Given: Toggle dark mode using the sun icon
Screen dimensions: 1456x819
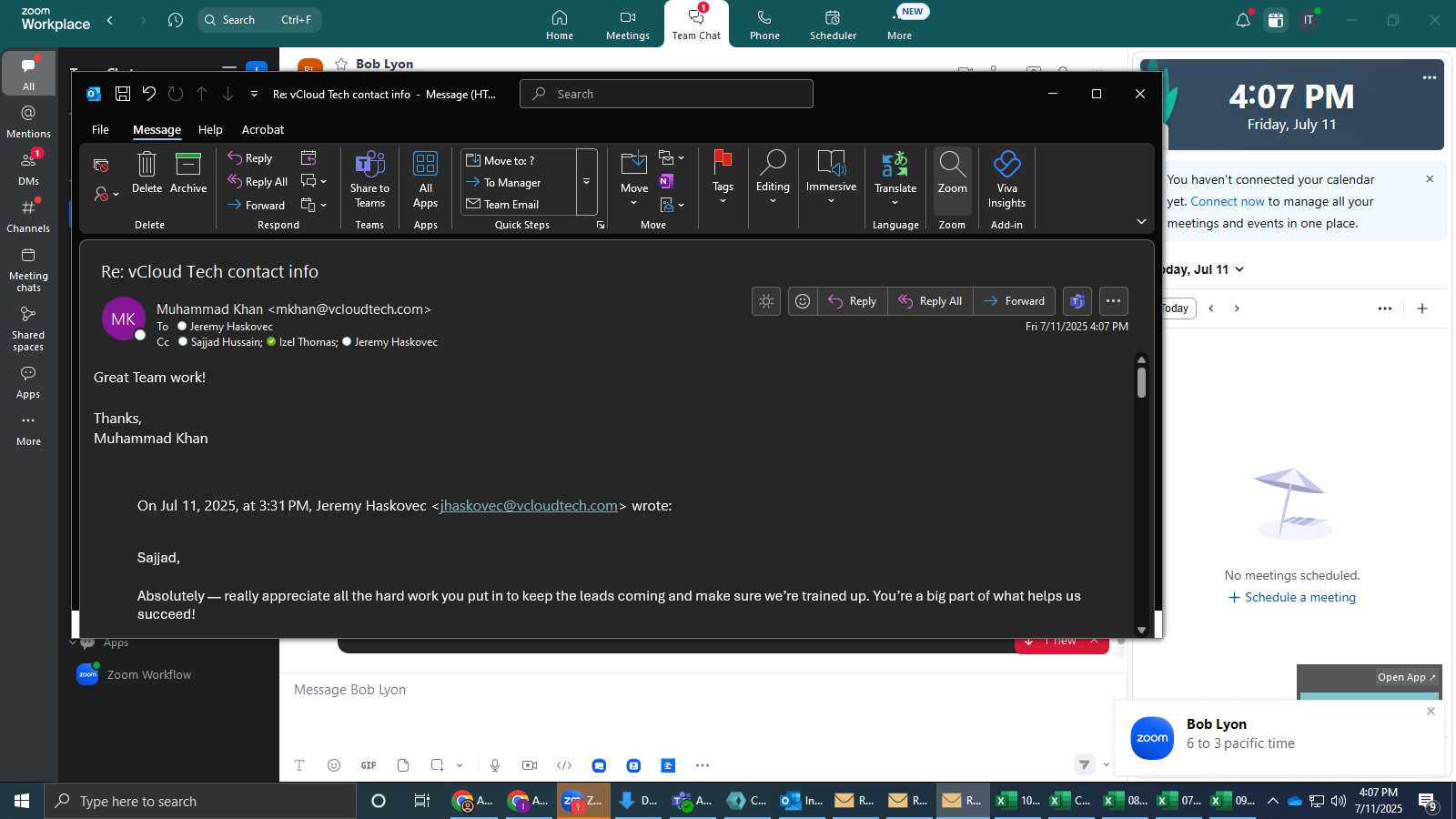Looking at the screenshot, I should 766,301.
